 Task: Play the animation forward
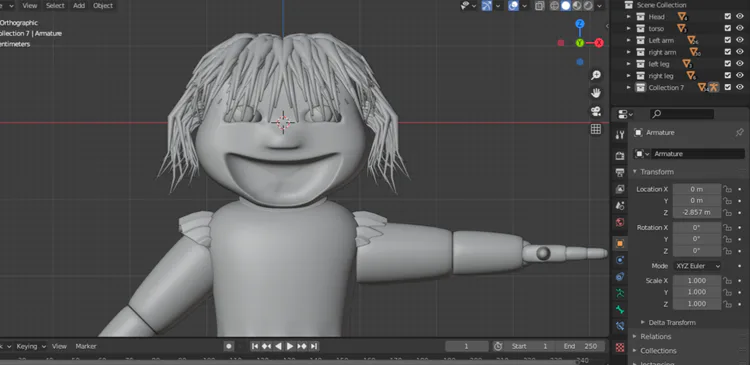pyautogui.click(x=290, y=346)
